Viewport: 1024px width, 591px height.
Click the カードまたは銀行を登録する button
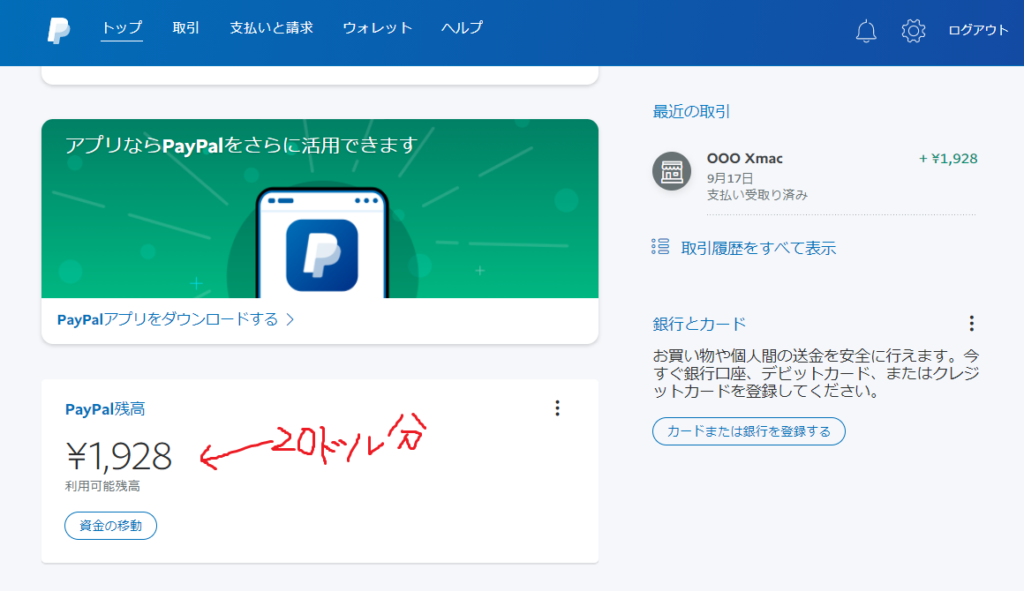click(749, 431)
